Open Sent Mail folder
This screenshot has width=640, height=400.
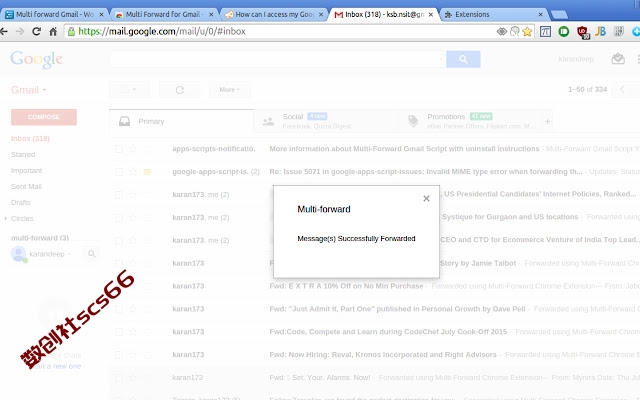click(26, 187)
